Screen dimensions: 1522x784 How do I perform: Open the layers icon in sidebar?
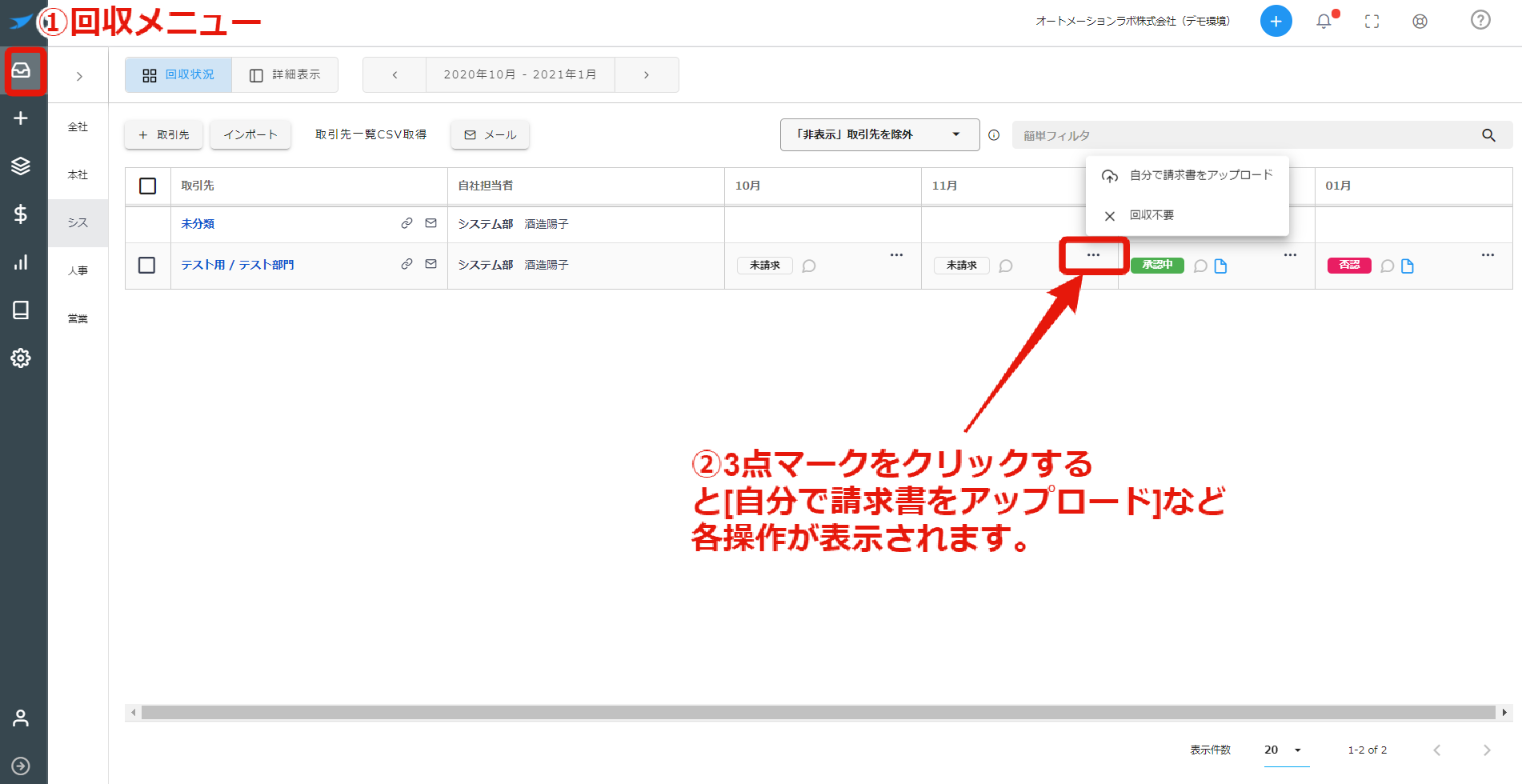pyautogui.click(x=21, y=166)
